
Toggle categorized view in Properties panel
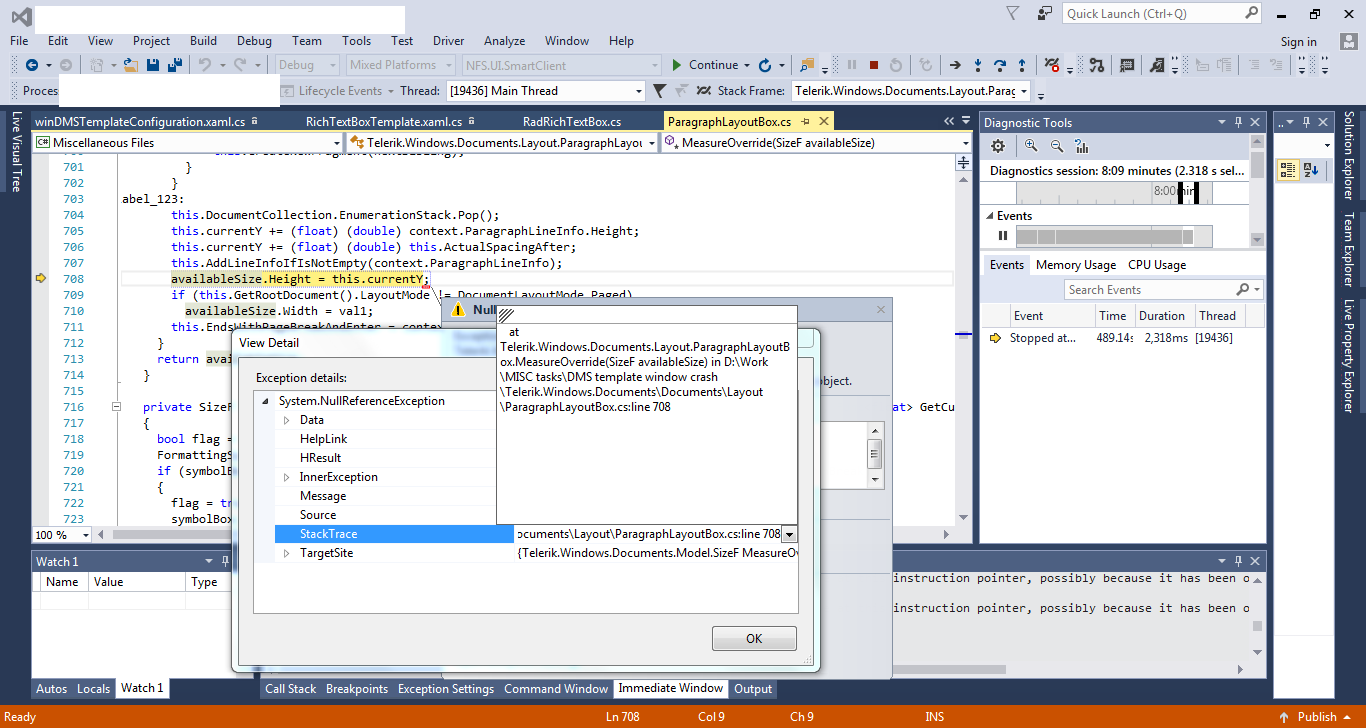click(x=1288, y=170)
